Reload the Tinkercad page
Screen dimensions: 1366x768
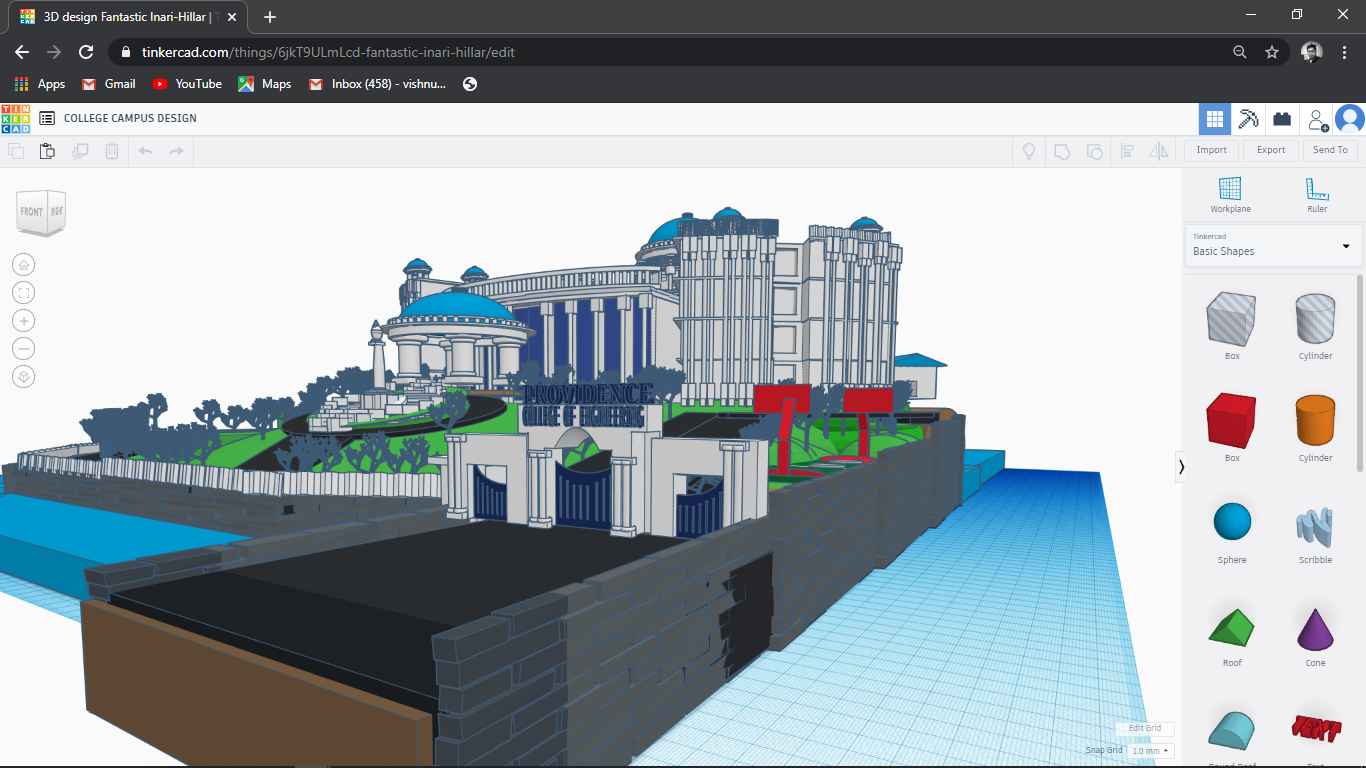tap(86, 52)
